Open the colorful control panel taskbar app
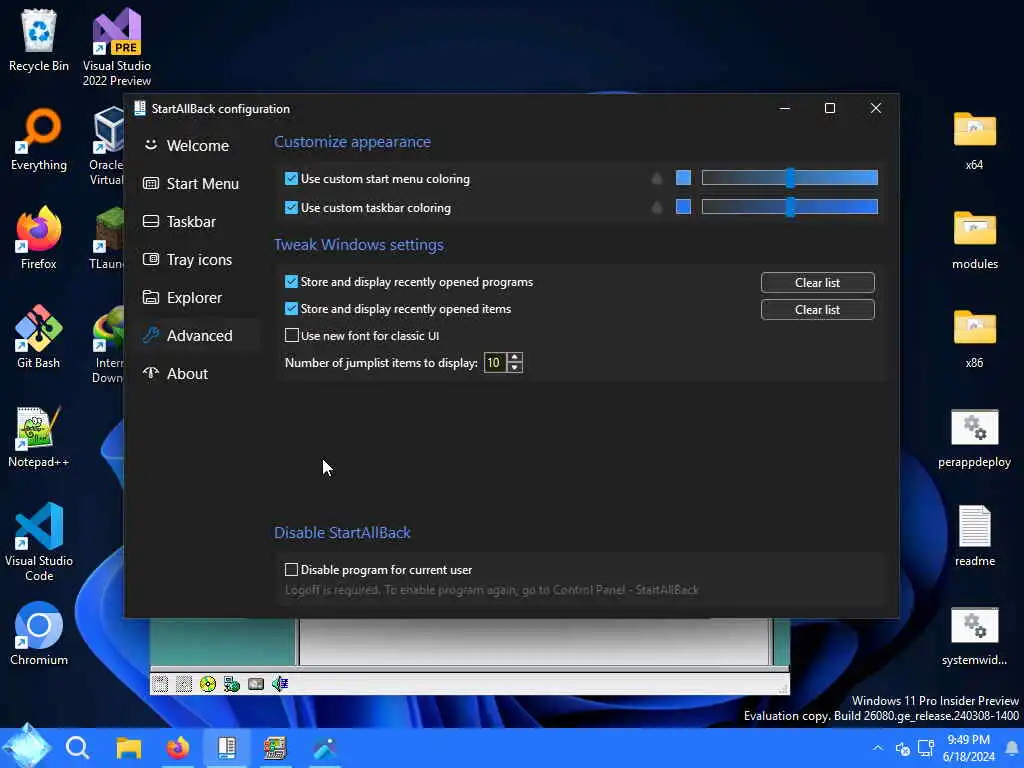1024x768 pixels. 275,747
